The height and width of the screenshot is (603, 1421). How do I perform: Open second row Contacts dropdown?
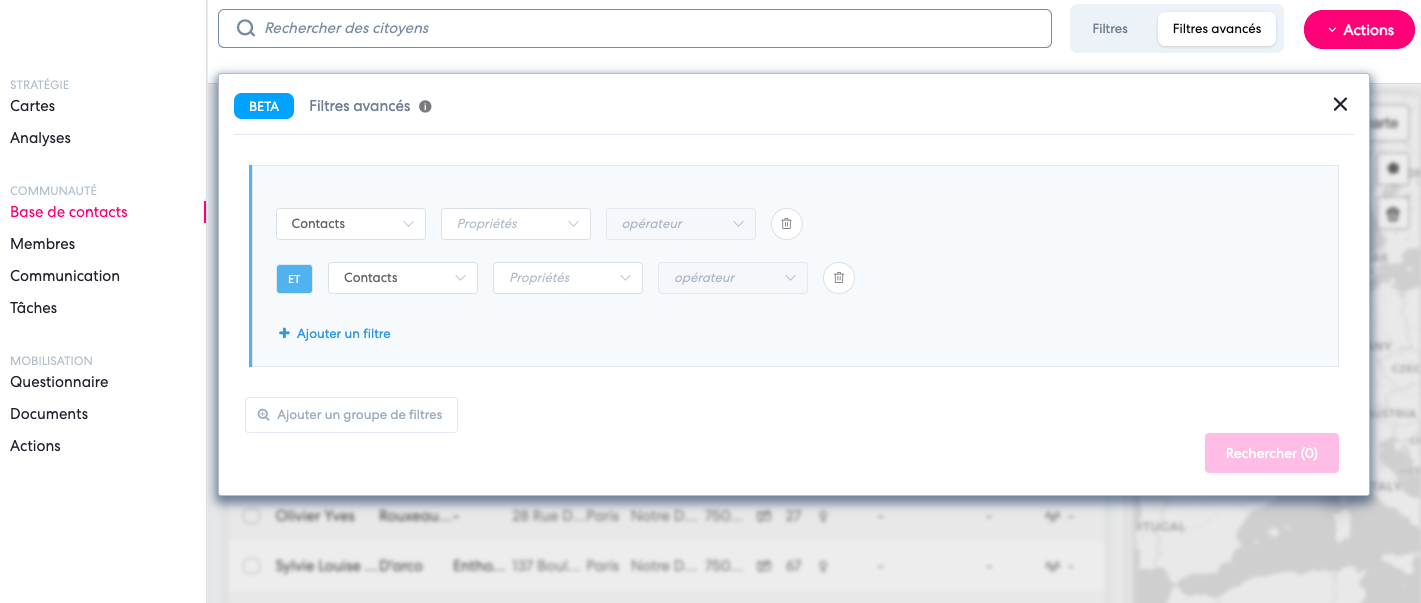(x=403, y=278)
